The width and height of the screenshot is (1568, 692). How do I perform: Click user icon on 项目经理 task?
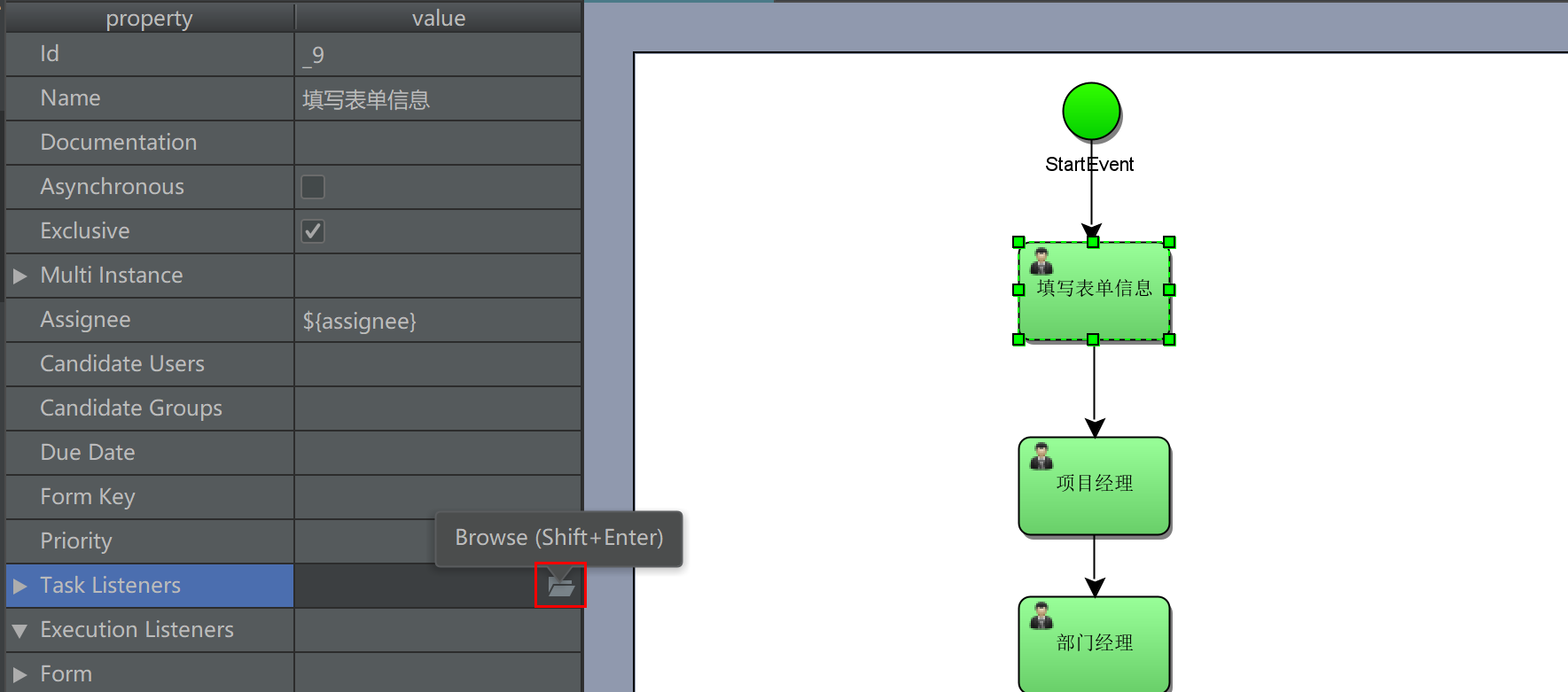[1041, 456]
